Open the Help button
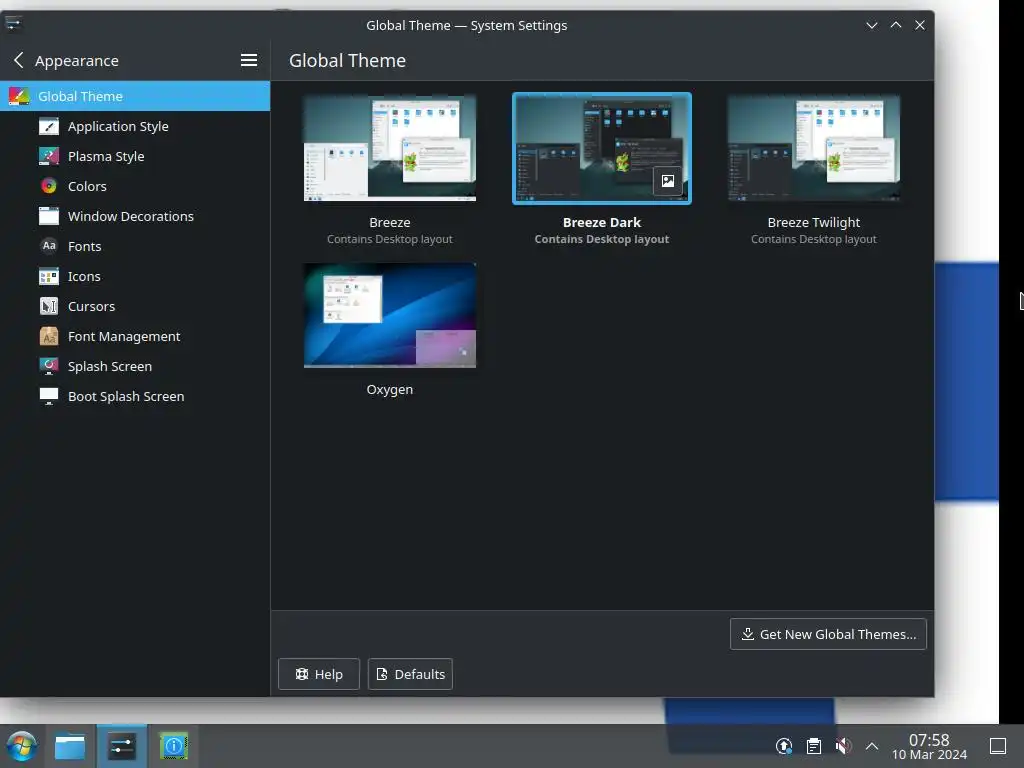 [319, 674]
